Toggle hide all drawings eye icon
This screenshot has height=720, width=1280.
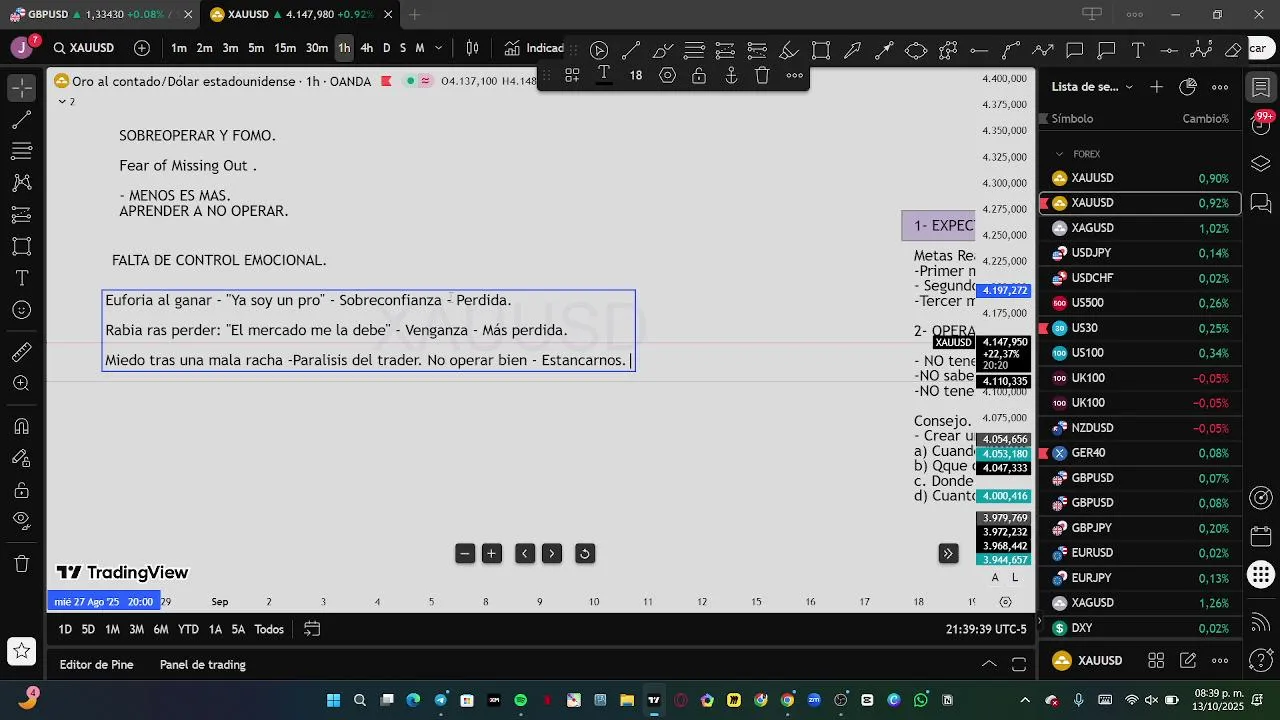tap(21, 521)
